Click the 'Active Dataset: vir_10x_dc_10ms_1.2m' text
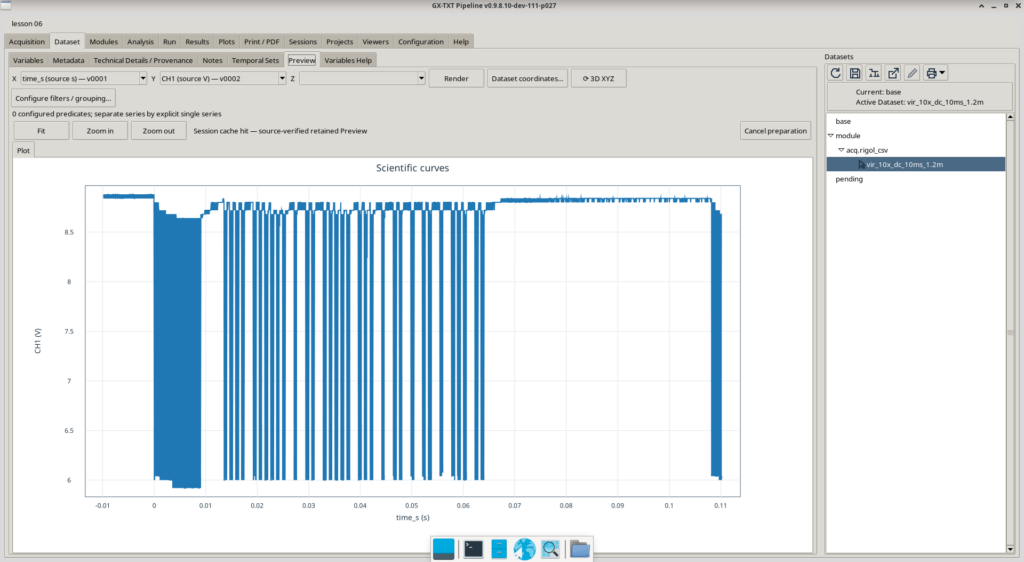This screenshot has width=1024, height=562. tap(920, 102)
